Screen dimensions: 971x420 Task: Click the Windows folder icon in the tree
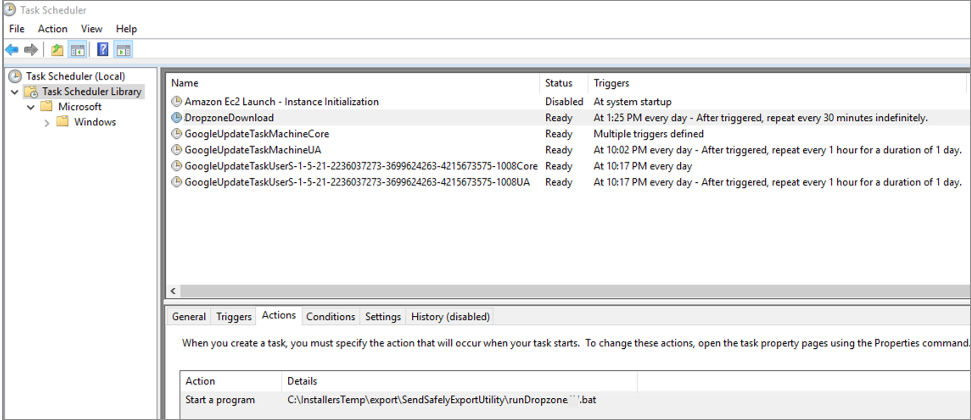coord(63,122)
